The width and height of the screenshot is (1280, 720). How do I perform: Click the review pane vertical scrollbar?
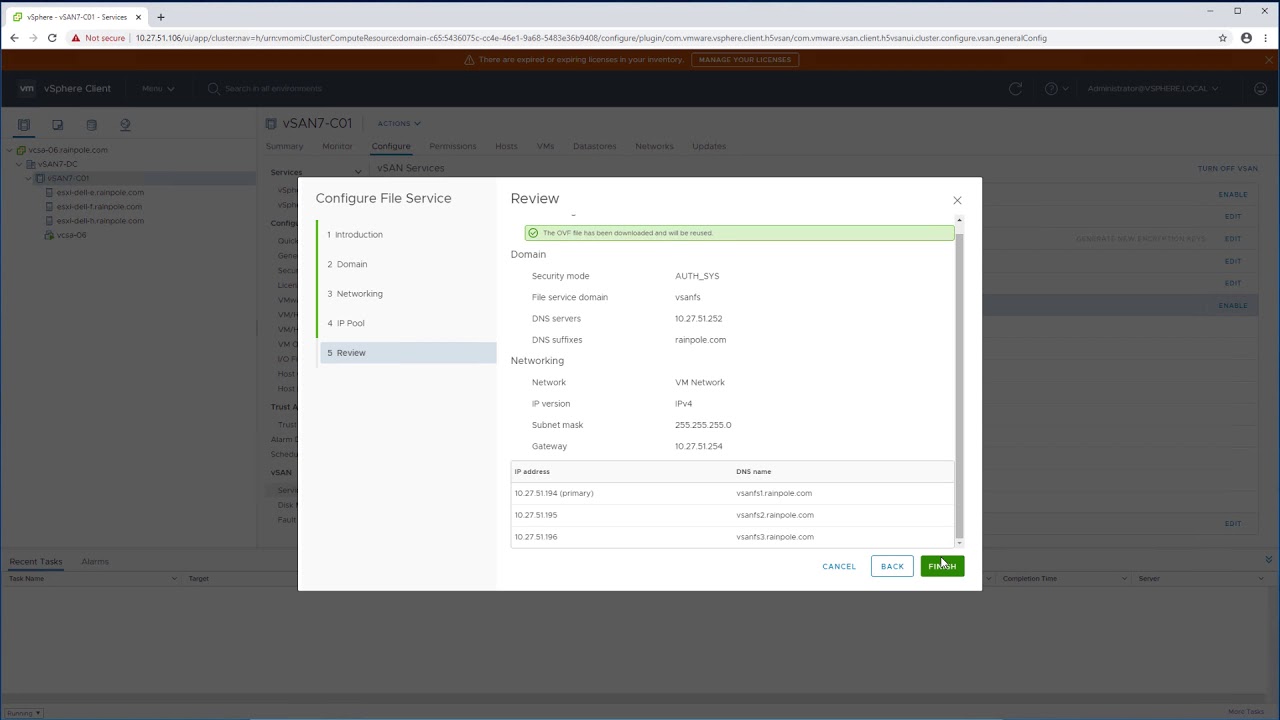click(x=959, y=385)
